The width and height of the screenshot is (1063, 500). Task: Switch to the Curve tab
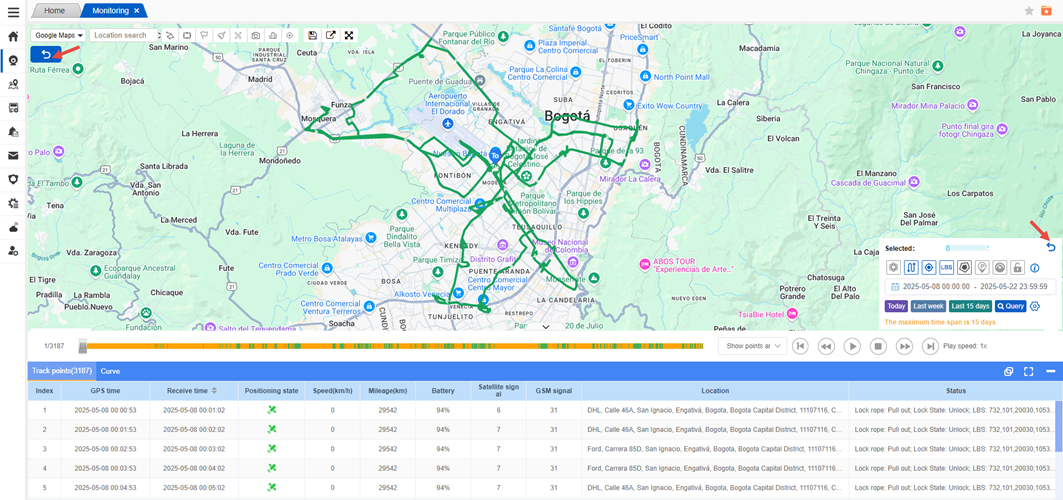pyautogui.click(x=110, y=371)
